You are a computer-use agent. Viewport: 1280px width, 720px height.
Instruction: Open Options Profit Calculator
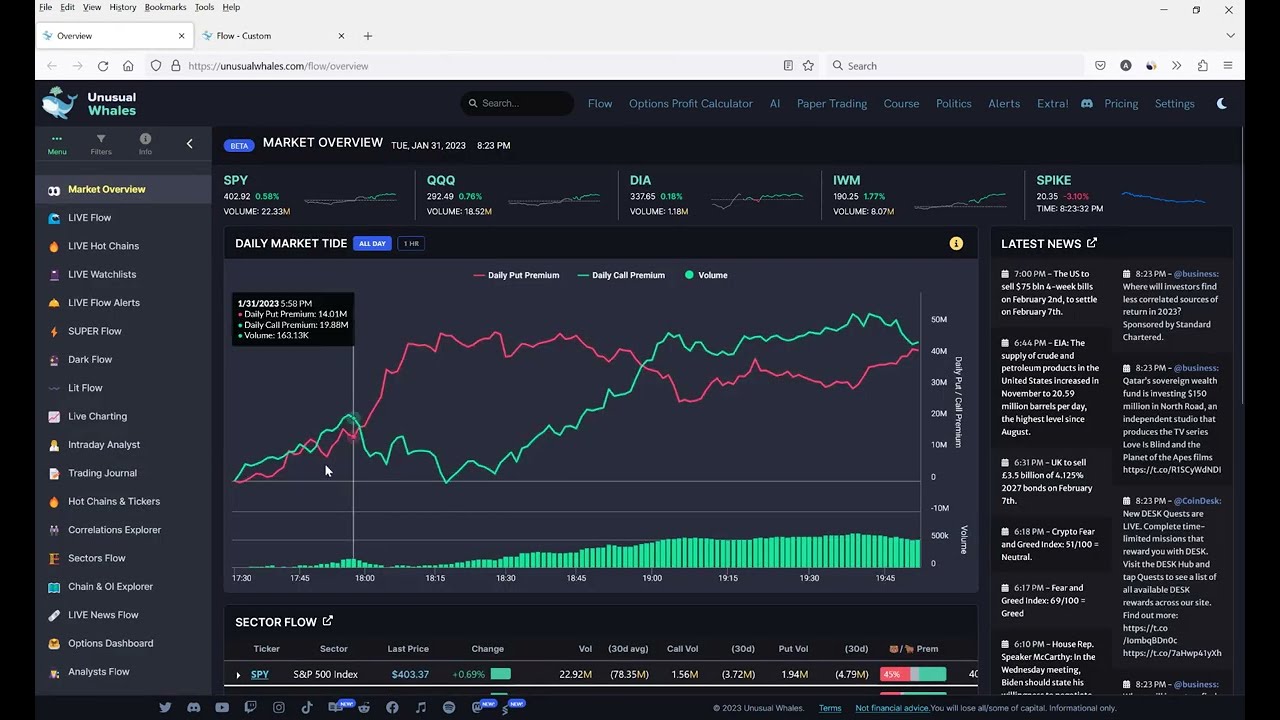click(691, 103)
